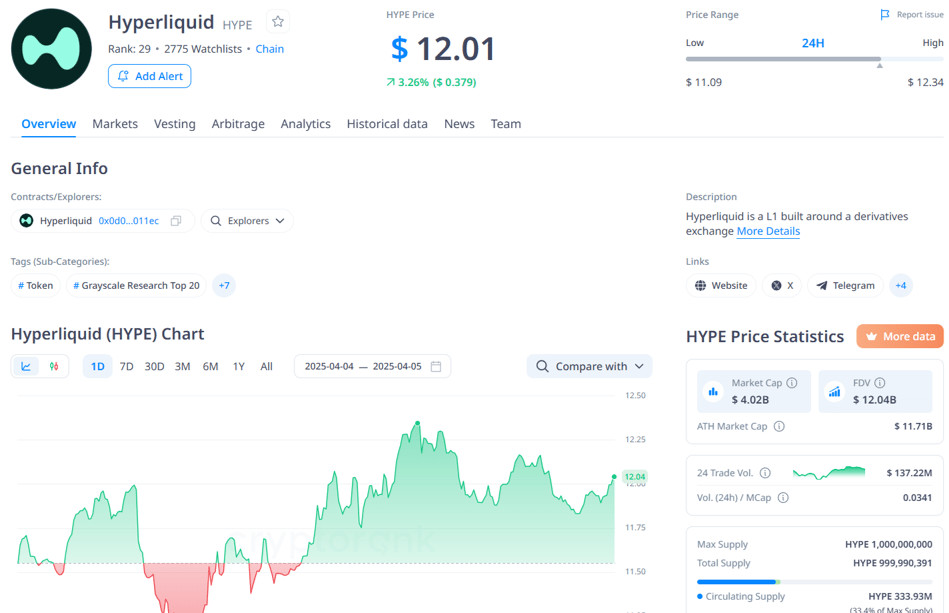Viewport: 949px width, 613px height.
Task: Click the More data button
Action: tap(899, 337)
